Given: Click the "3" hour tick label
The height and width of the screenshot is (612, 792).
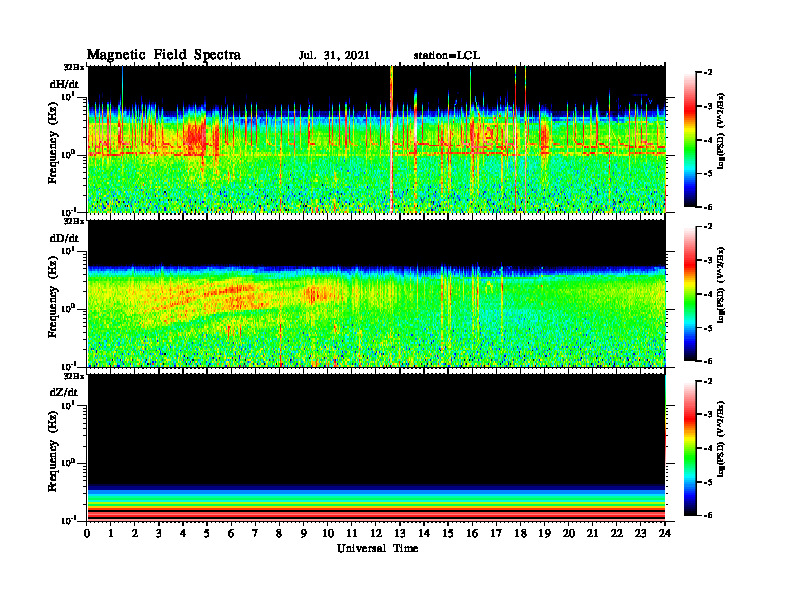Looking at the screenshot, I should coord(159,533).
